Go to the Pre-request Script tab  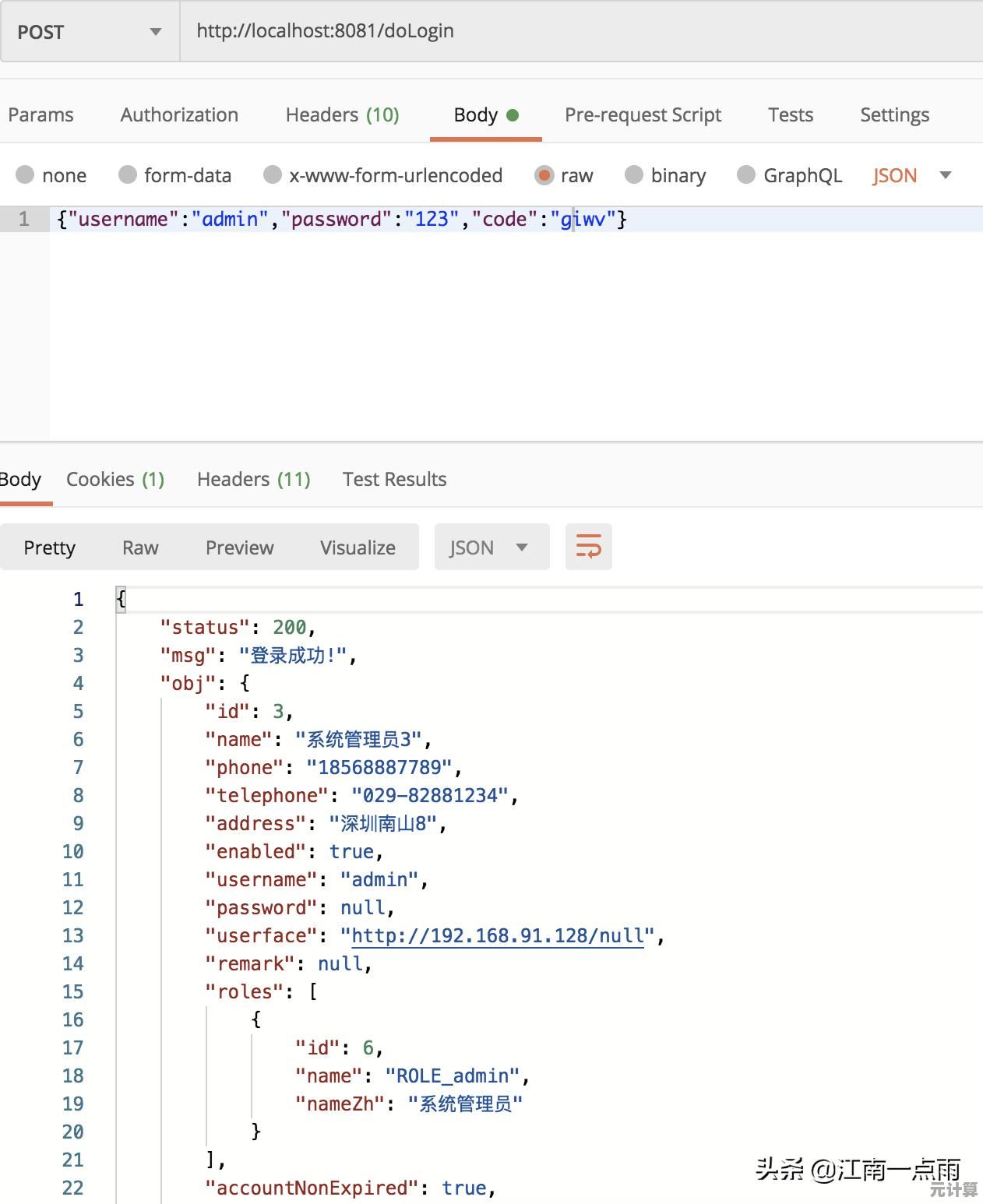[x=643, y=115]
